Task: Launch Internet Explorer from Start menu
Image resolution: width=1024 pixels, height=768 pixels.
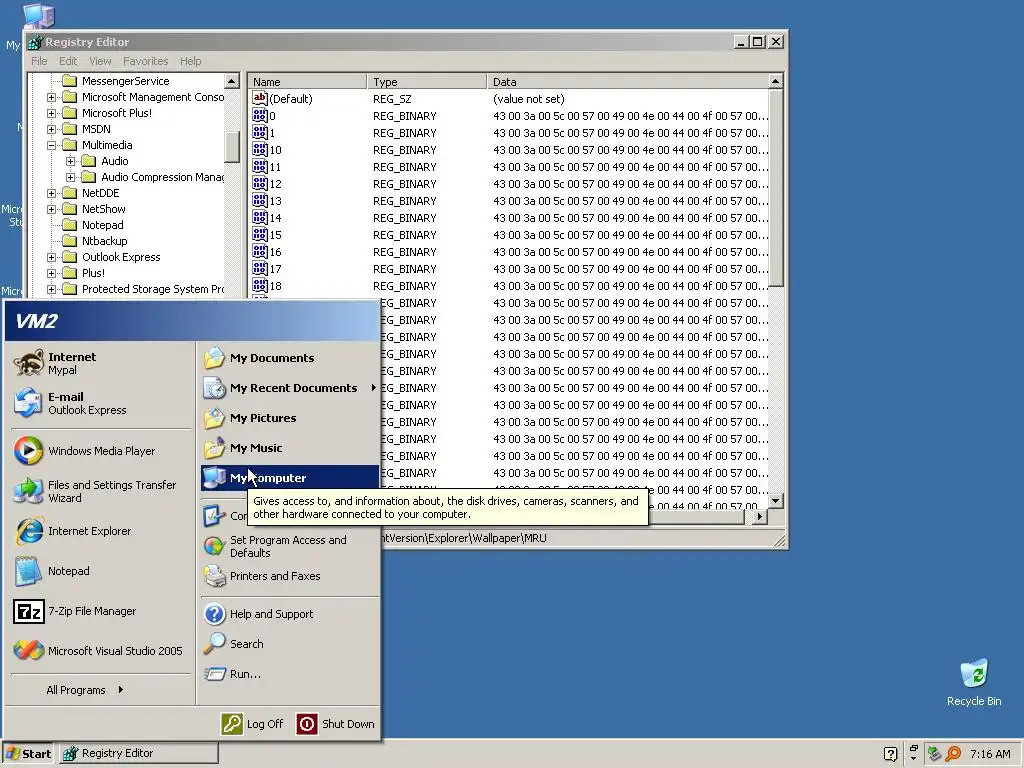Action: (x=101, y=531)
